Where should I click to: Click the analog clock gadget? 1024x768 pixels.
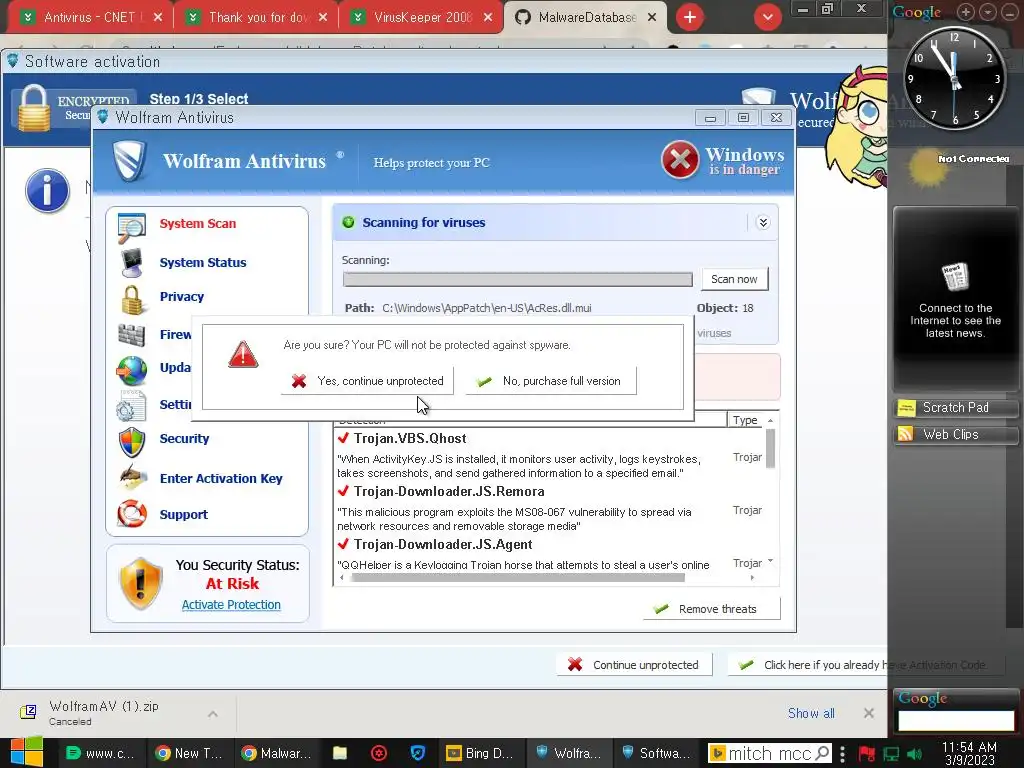(954, 78)
